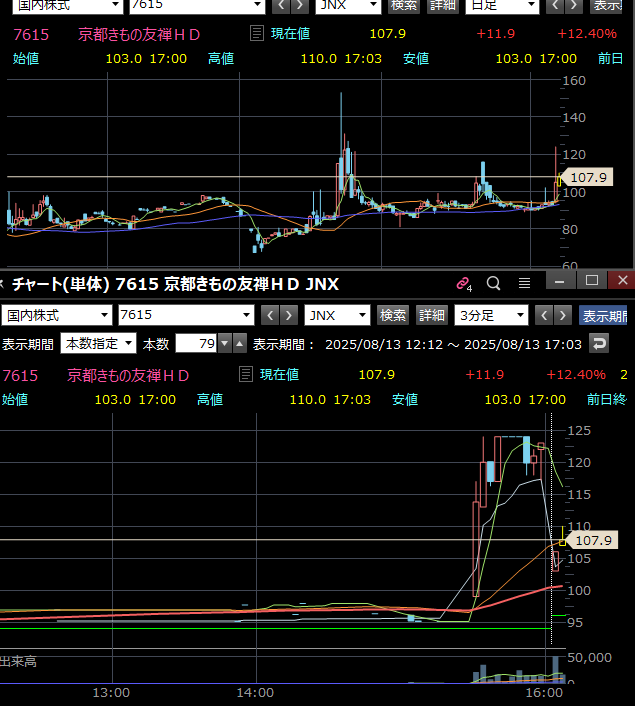The height and width of the screenshot is (706, 635).
Task: Click 検索 button in upper chart
Action: [x=404, y=5]
